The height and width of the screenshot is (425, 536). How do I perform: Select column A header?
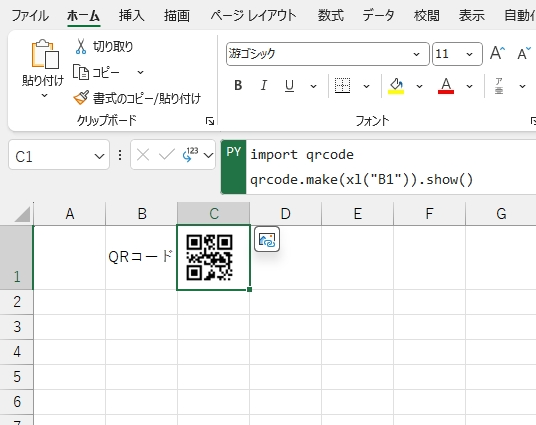pos(70,214)
